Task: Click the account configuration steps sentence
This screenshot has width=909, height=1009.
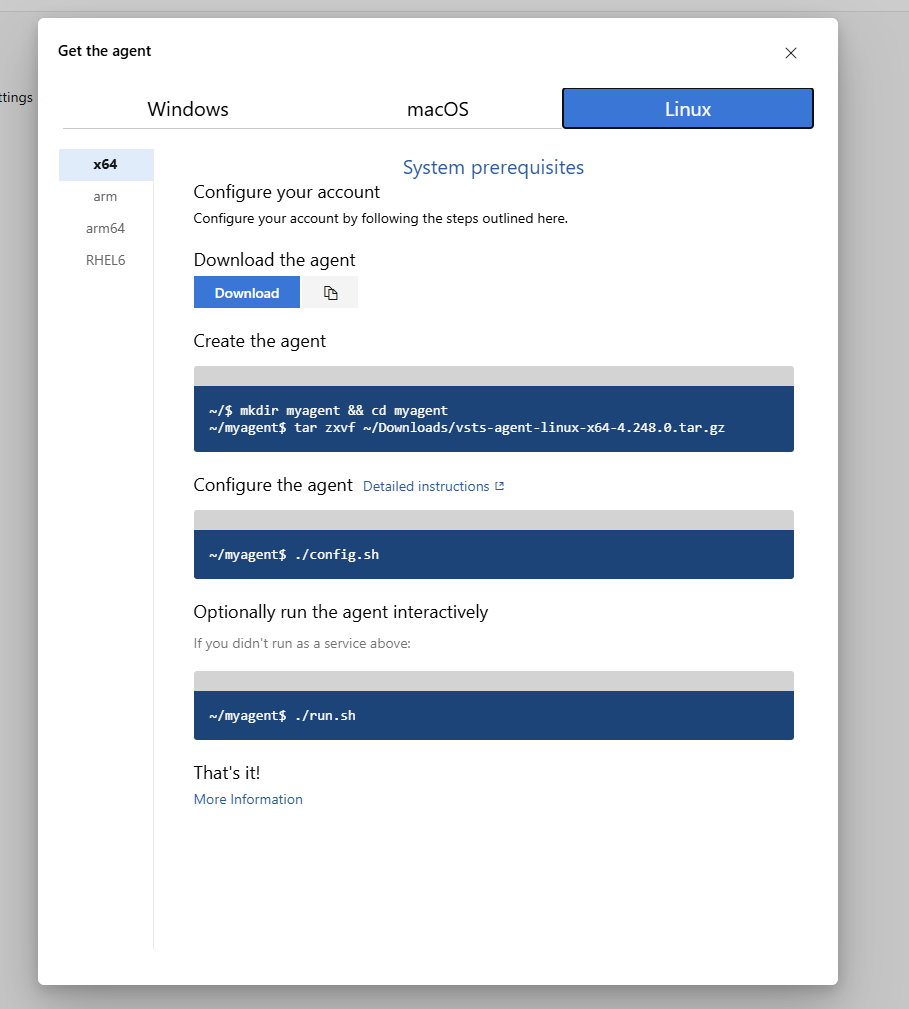Action: (x=380, y=219)
